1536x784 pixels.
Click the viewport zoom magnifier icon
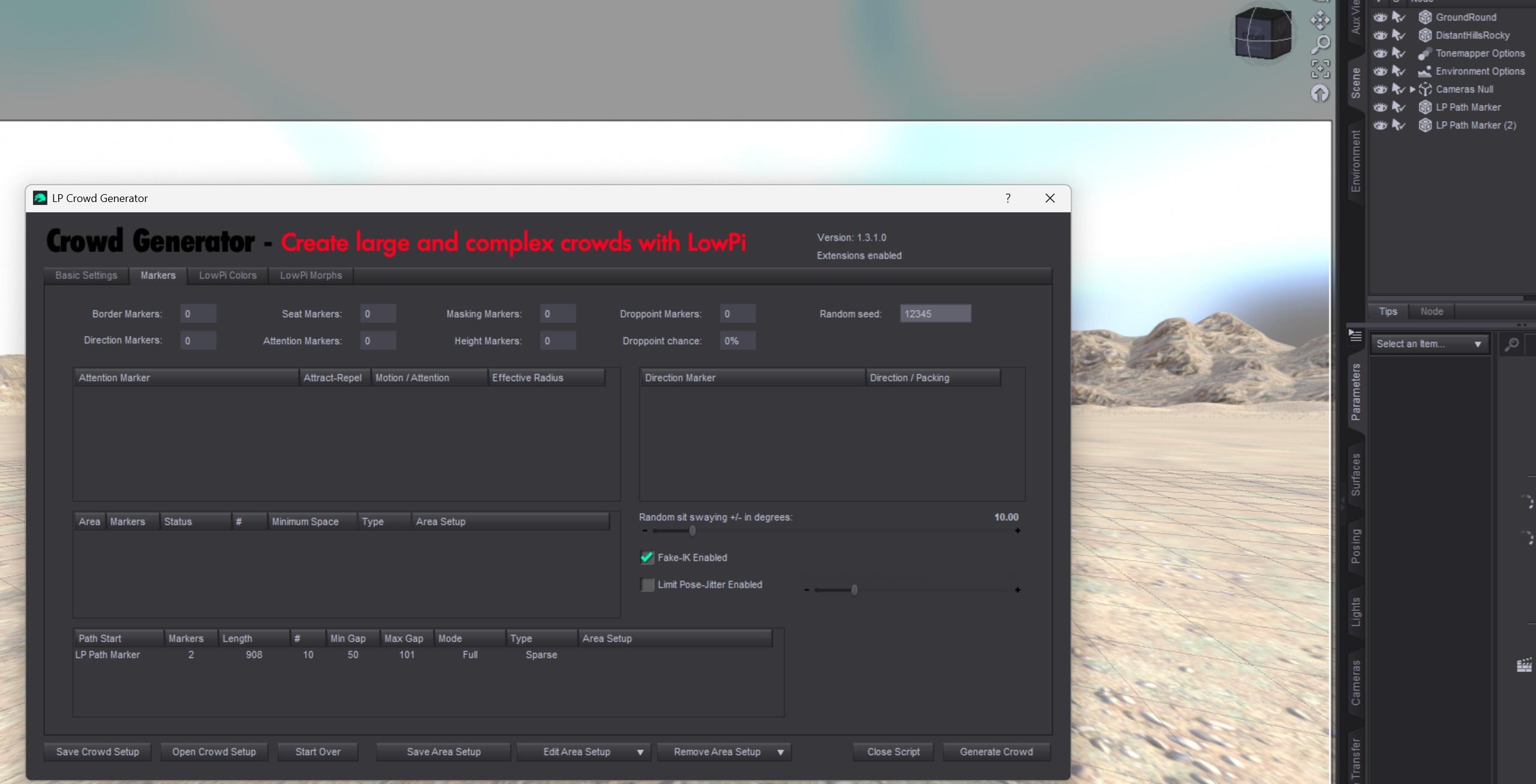(1320, 44)
